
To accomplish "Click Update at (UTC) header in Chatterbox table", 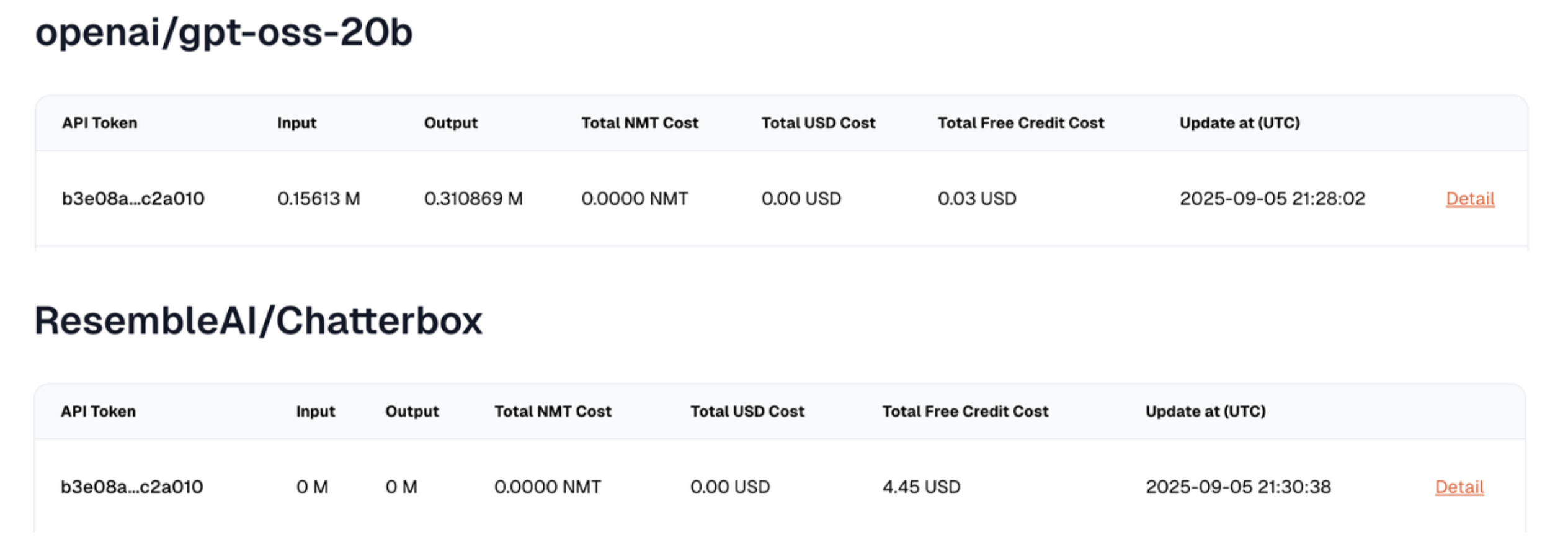I will (x=1206, y=411).
